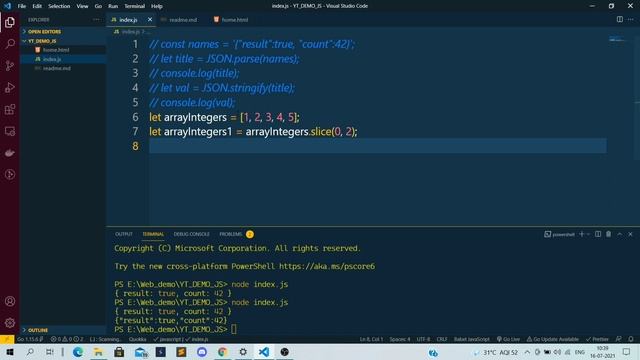Switch to home.html editor tab
The image size is (640, 360).
(235, 20)
